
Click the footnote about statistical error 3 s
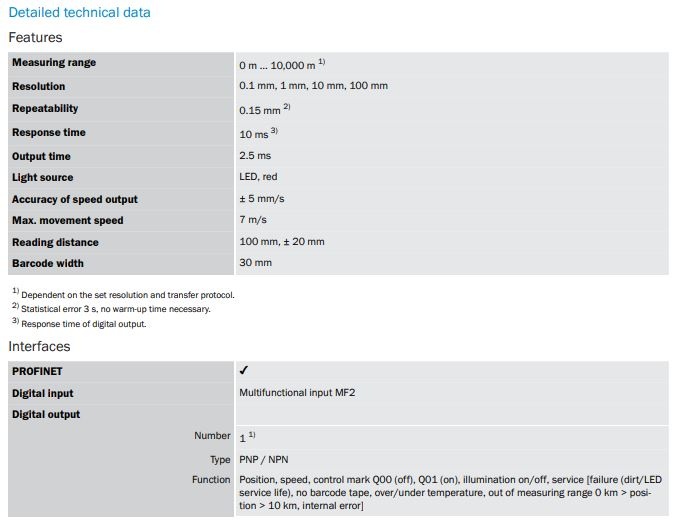[115, 309]
